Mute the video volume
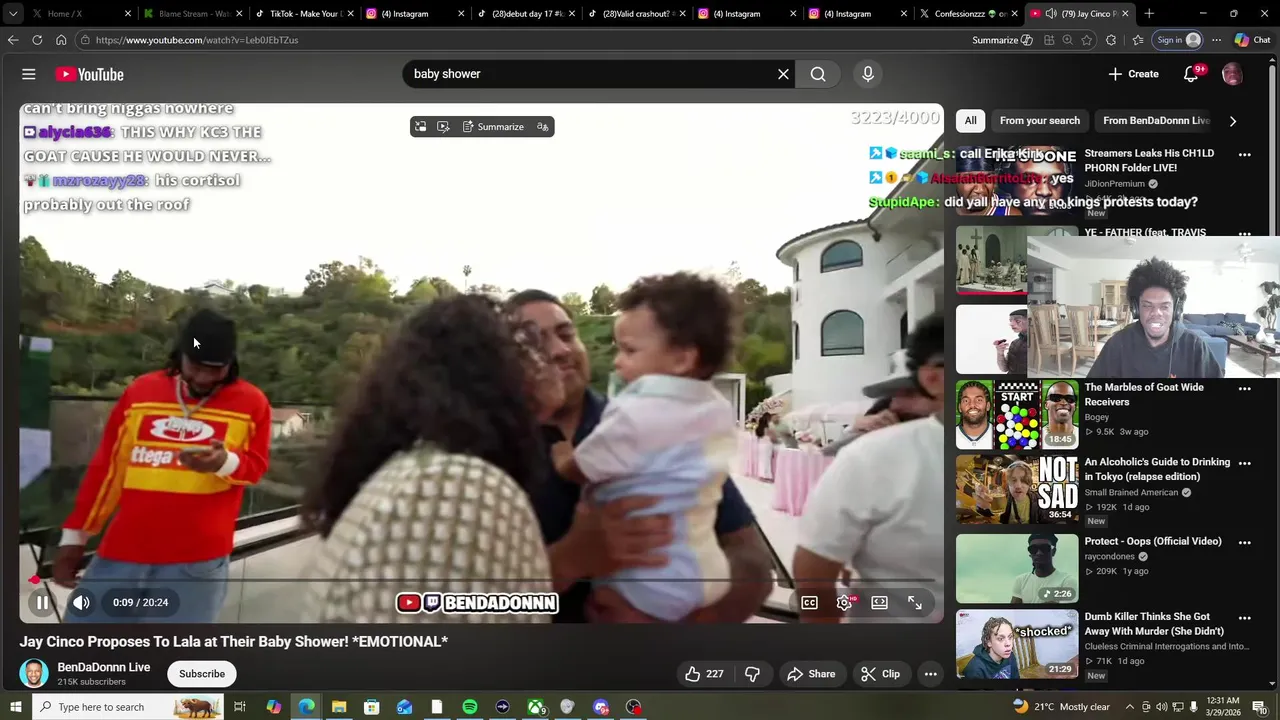The width and height of the screenshot is (1280, 720). pyautogui.click(x=81, y=602)
